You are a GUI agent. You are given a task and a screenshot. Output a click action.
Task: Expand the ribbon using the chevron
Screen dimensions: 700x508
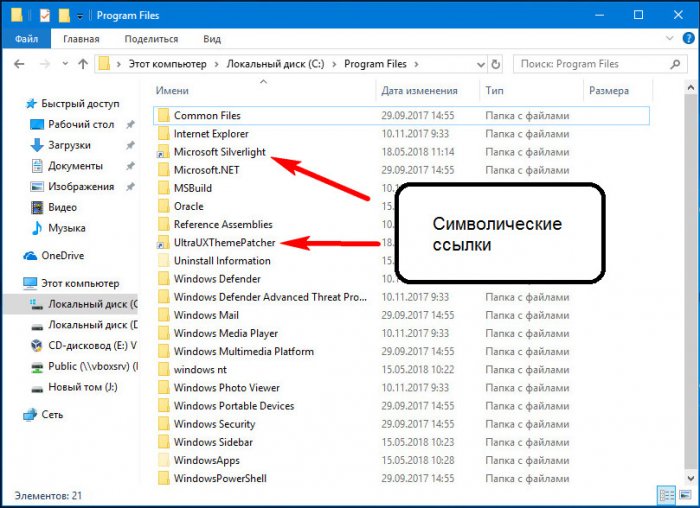click(x=670, y=39)
